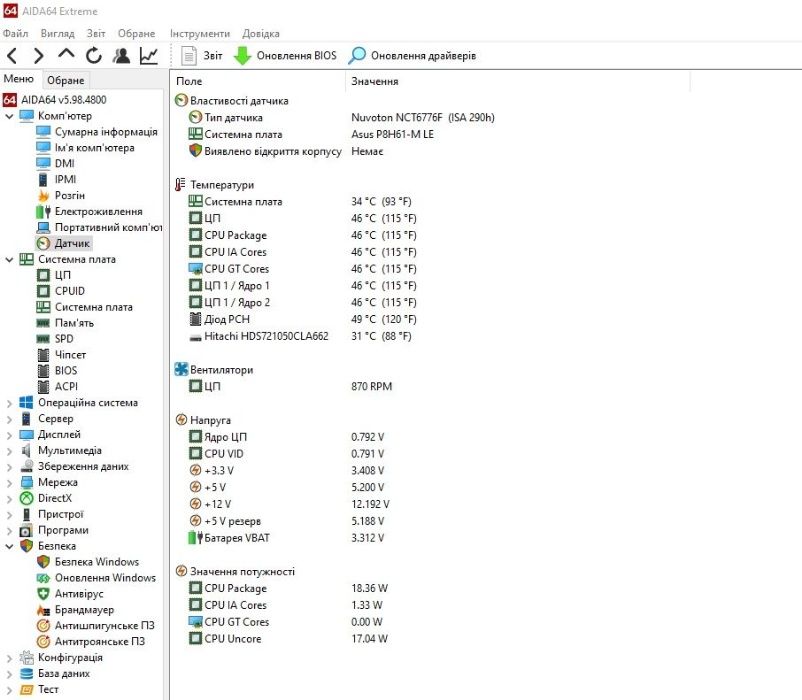Select the CPU Uncore power row
Screen dimensions: 802x700
[288, 639]
